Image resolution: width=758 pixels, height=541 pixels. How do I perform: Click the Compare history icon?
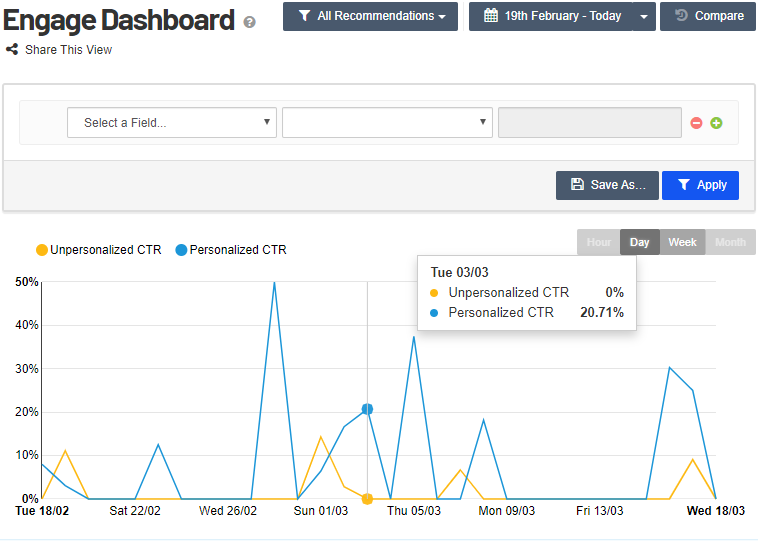click(x=680, y=16)
